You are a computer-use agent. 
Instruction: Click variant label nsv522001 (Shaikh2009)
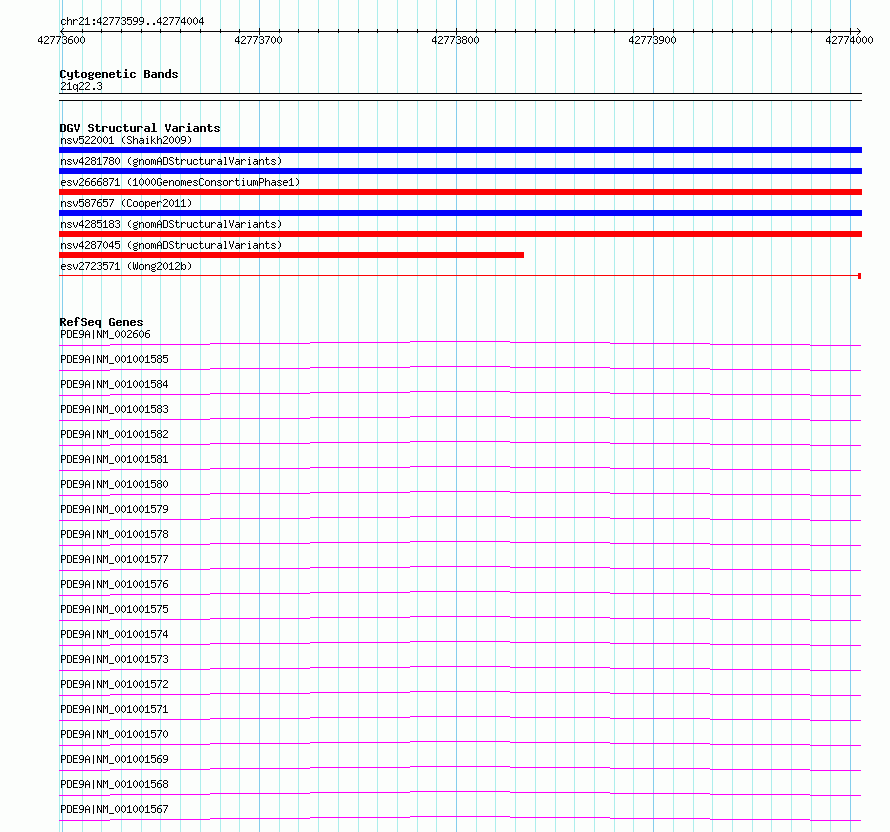(126, 140)
